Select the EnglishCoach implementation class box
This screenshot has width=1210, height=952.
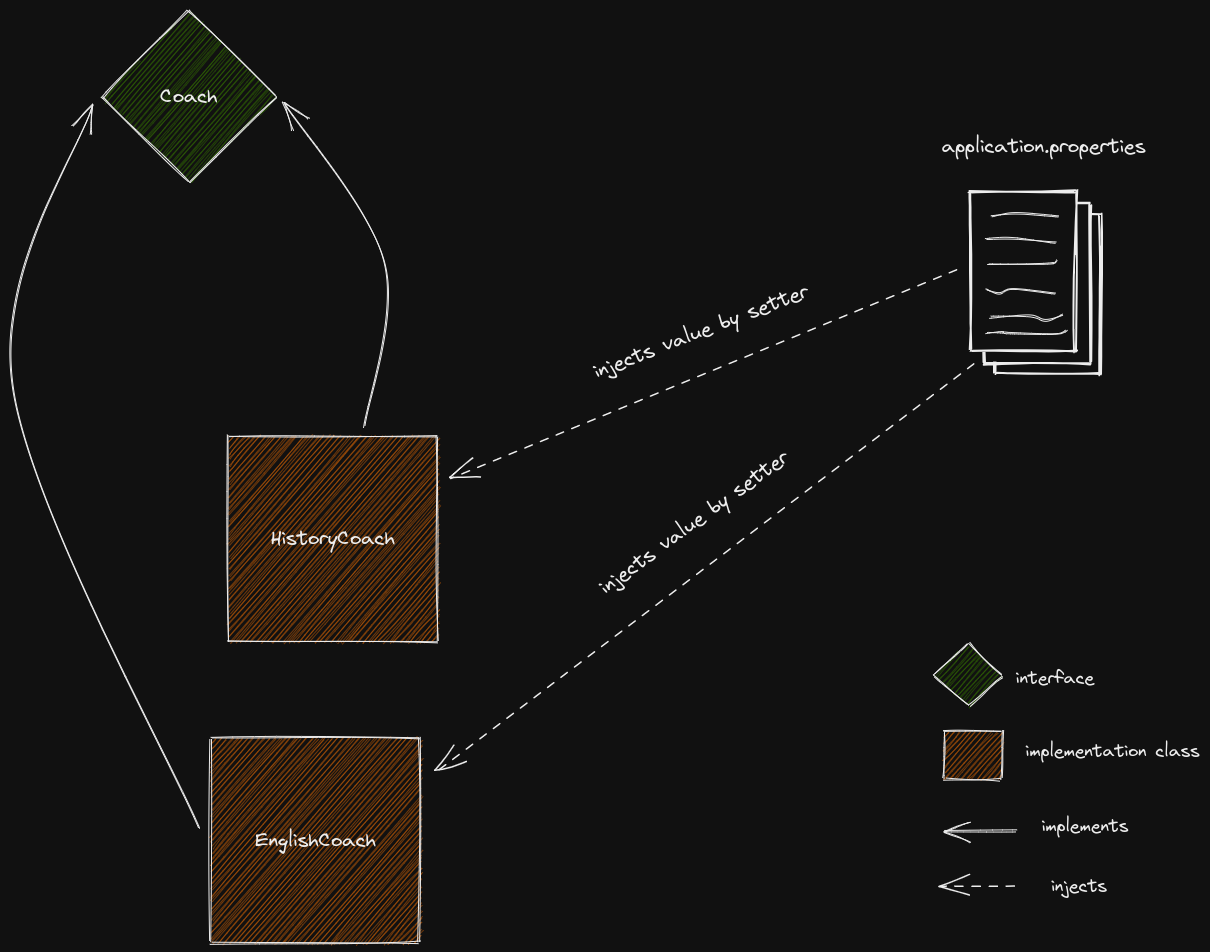click(313, 840)
